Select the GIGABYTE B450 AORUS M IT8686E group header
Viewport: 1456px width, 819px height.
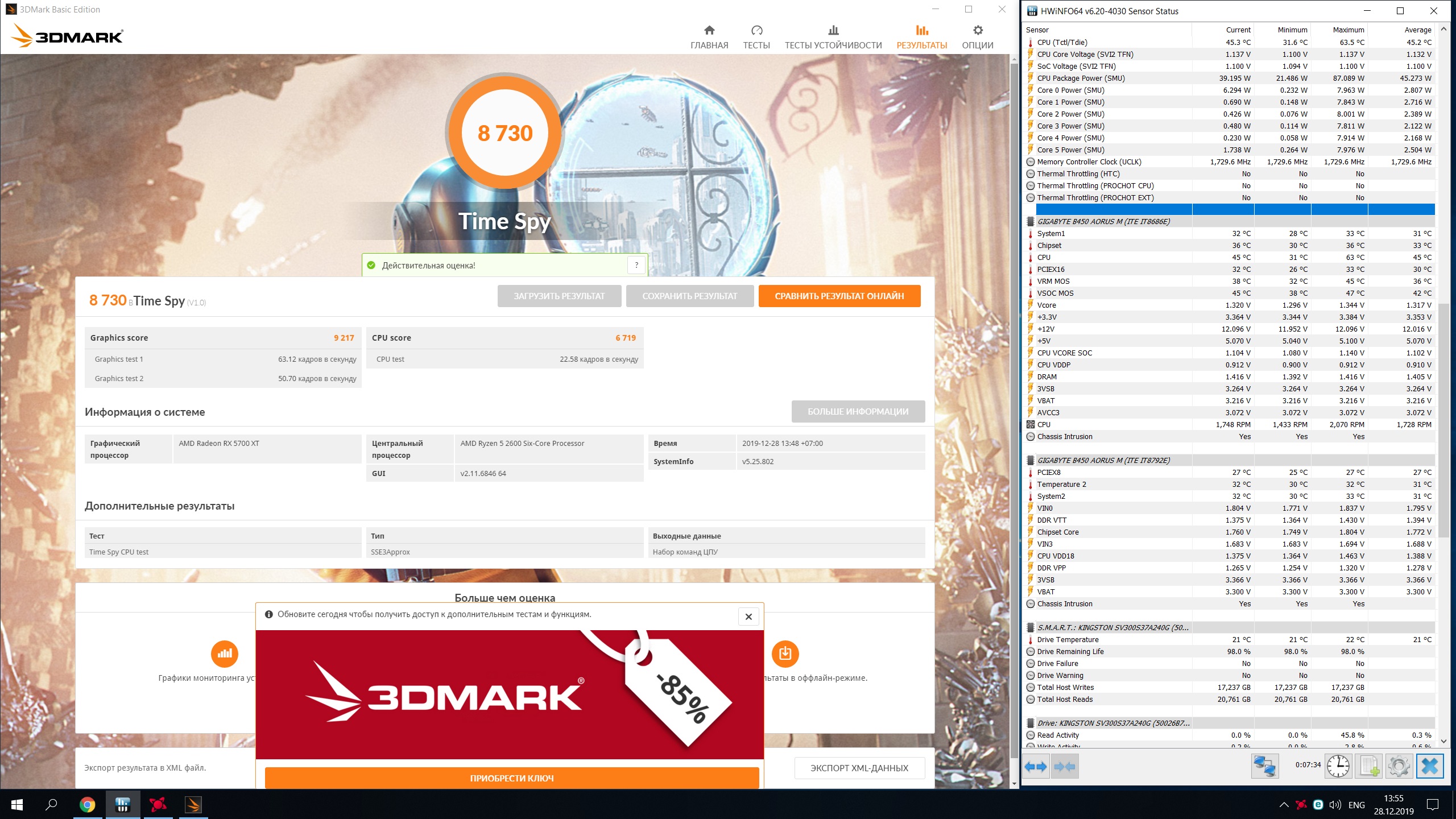tap(1103, 221)
